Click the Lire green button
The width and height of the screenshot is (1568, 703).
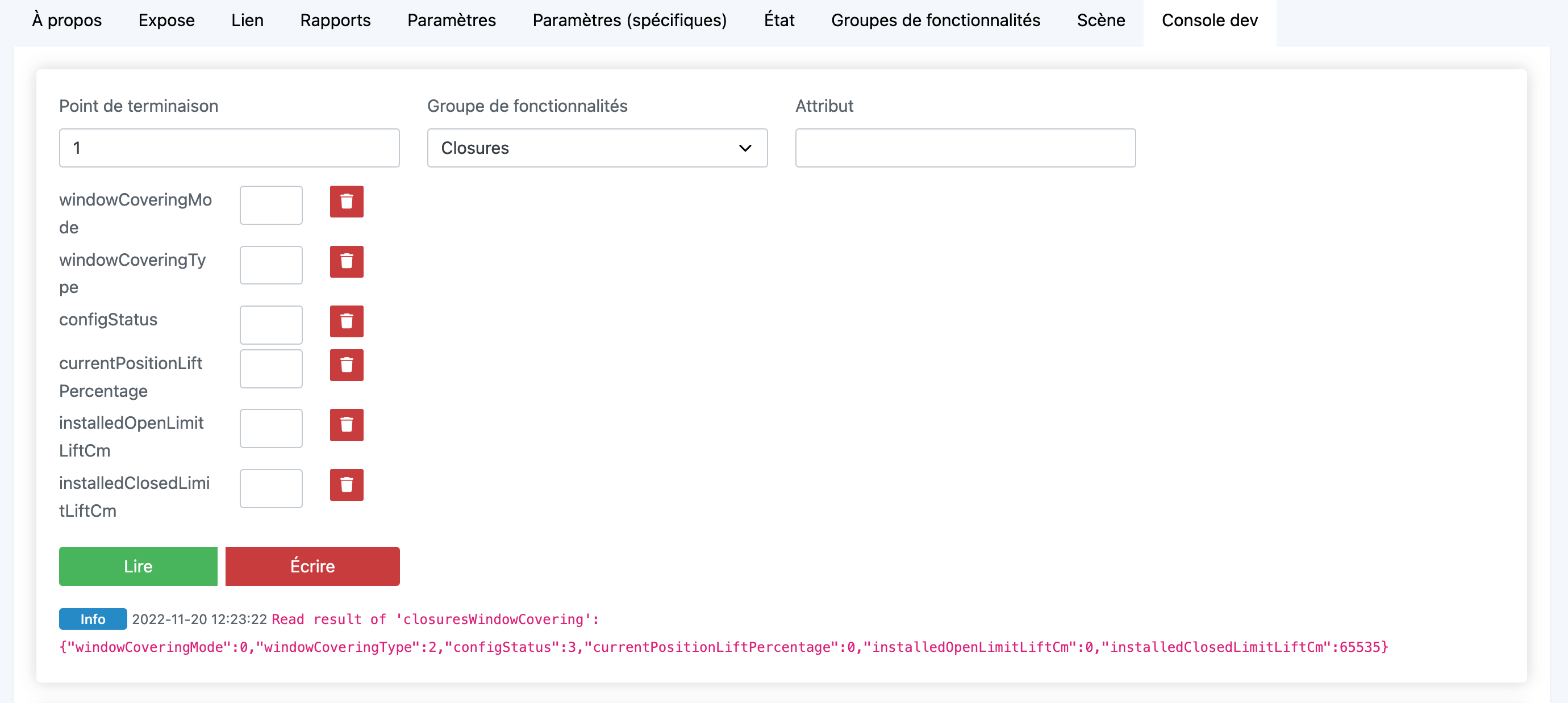click(x=138, y=566)
